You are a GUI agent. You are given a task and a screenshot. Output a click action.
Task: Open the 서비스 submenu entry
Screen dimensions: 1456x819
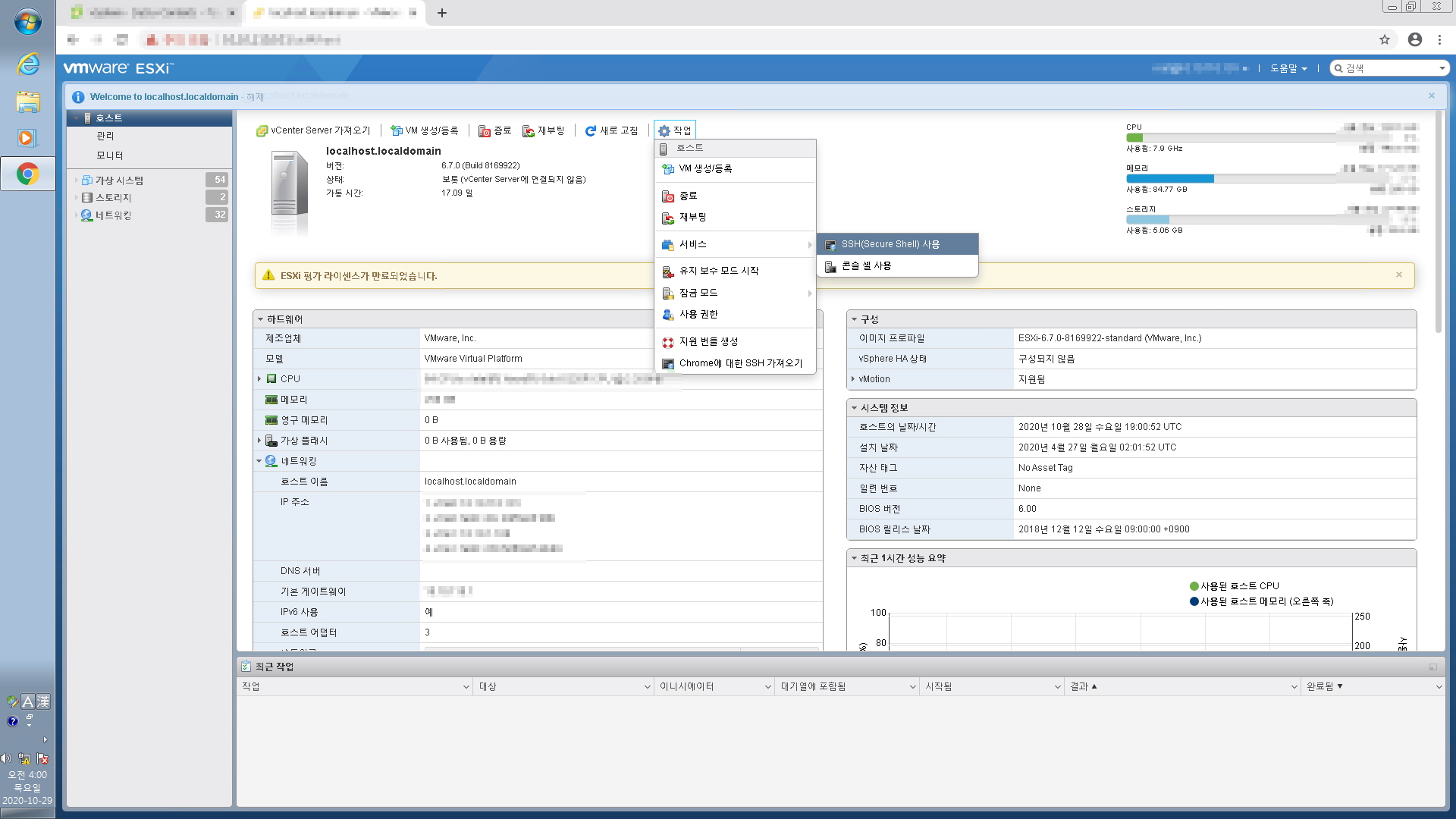tap(735, 244)
